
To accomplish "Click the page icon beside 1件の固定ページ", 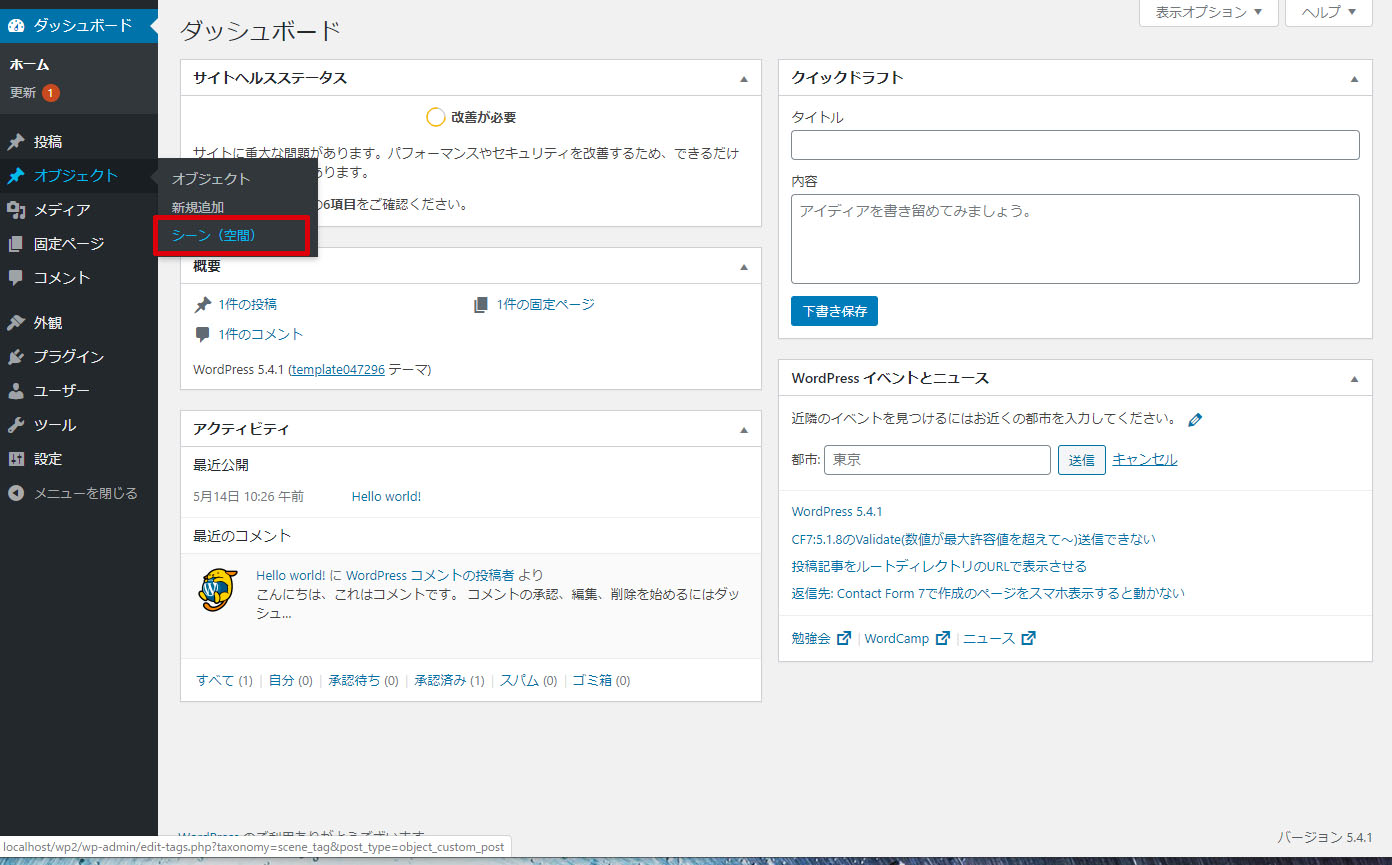I will click(481, 305).
